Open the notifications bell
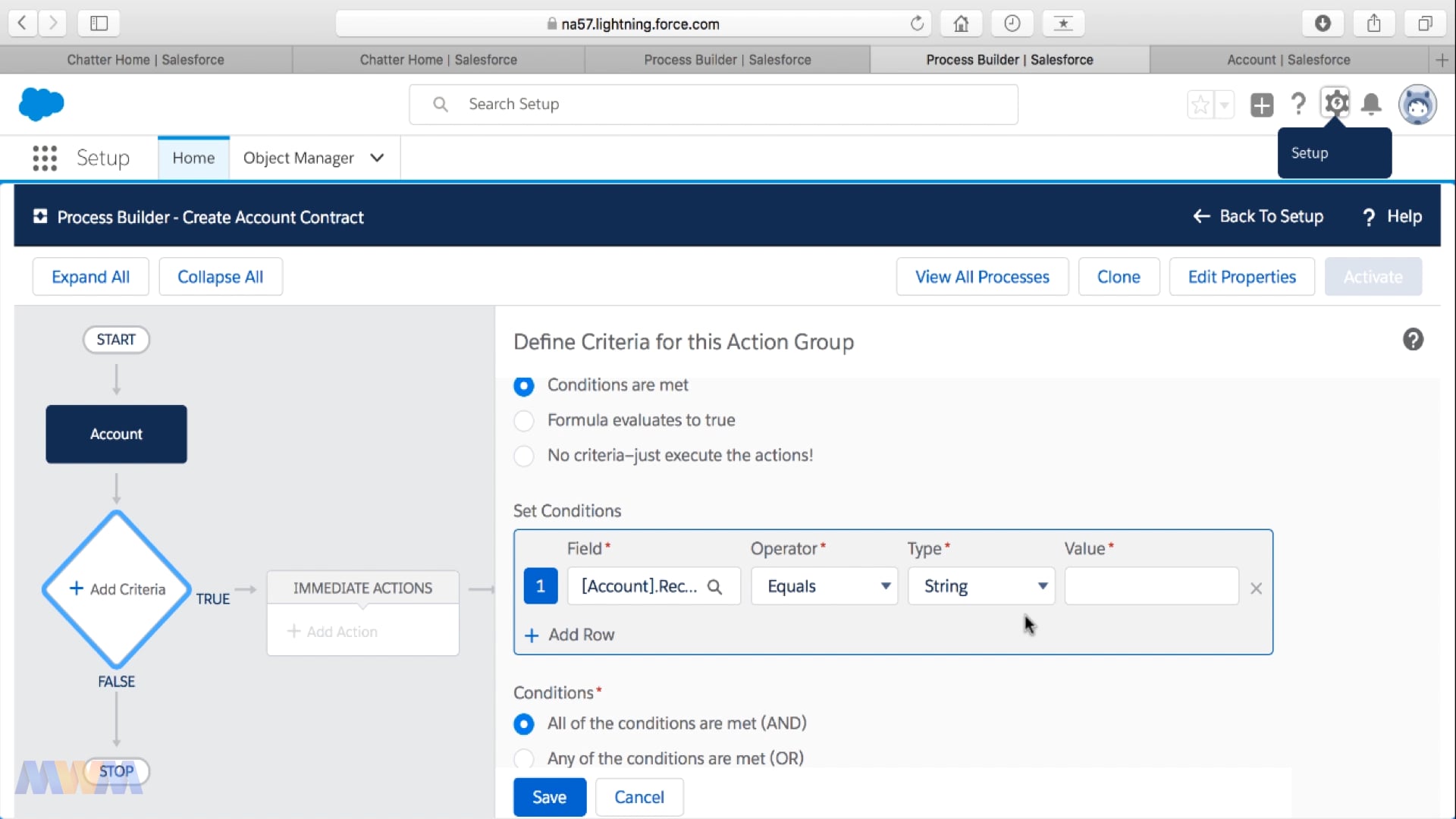Screen dimensions: 1456x819 click(1371, 104)
